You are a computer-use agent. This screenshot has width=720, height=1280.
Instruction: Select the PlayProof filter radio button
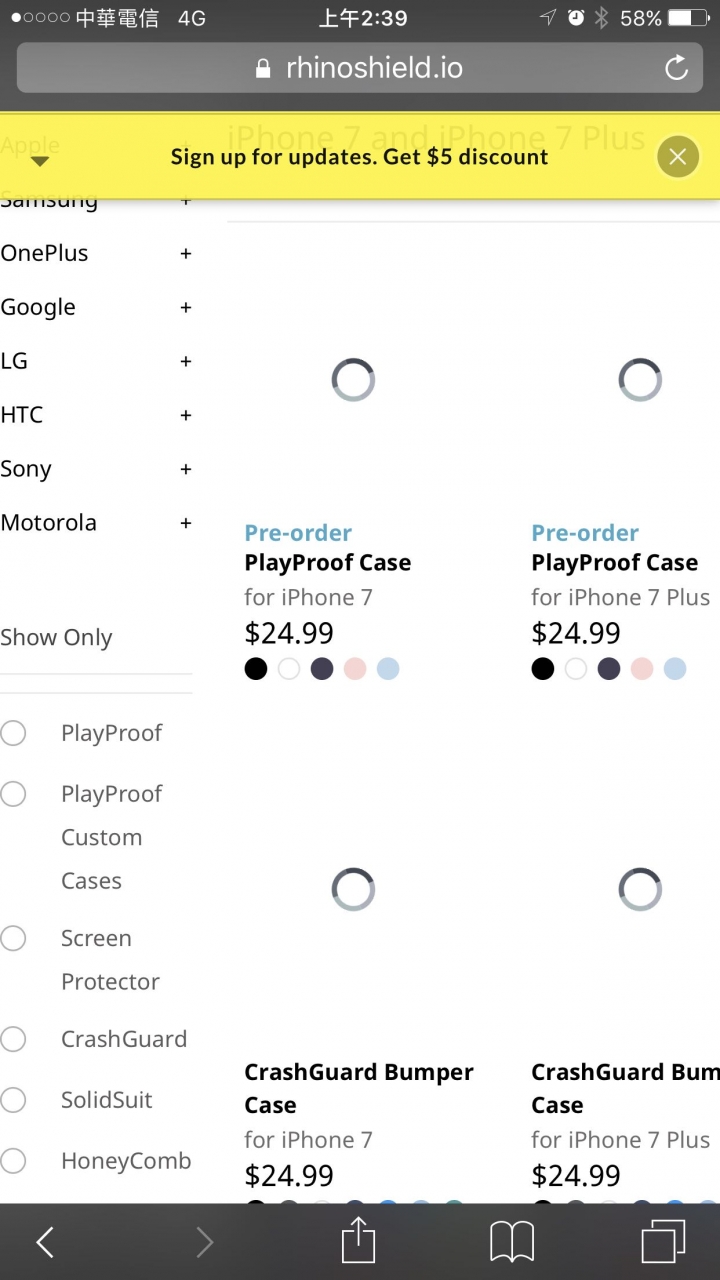point(13,733)
